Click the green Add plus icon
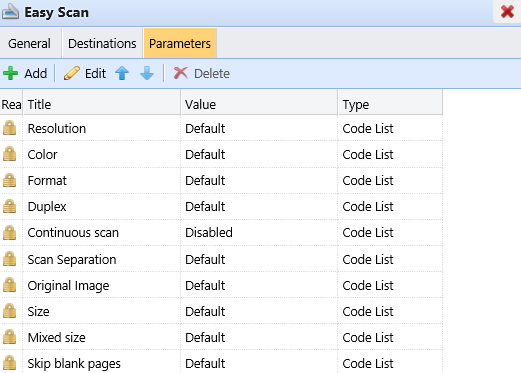 [x=11, y=73]
